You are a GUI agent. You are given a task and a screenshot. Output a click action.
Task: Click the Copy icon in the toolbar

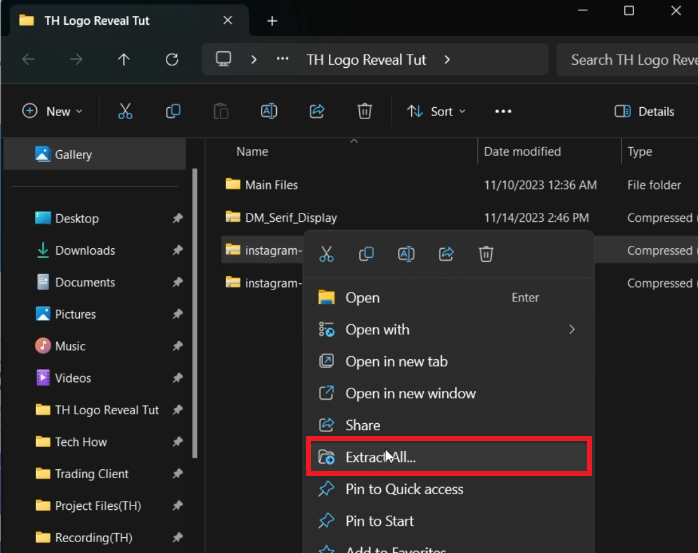click(x=173, y=111)
